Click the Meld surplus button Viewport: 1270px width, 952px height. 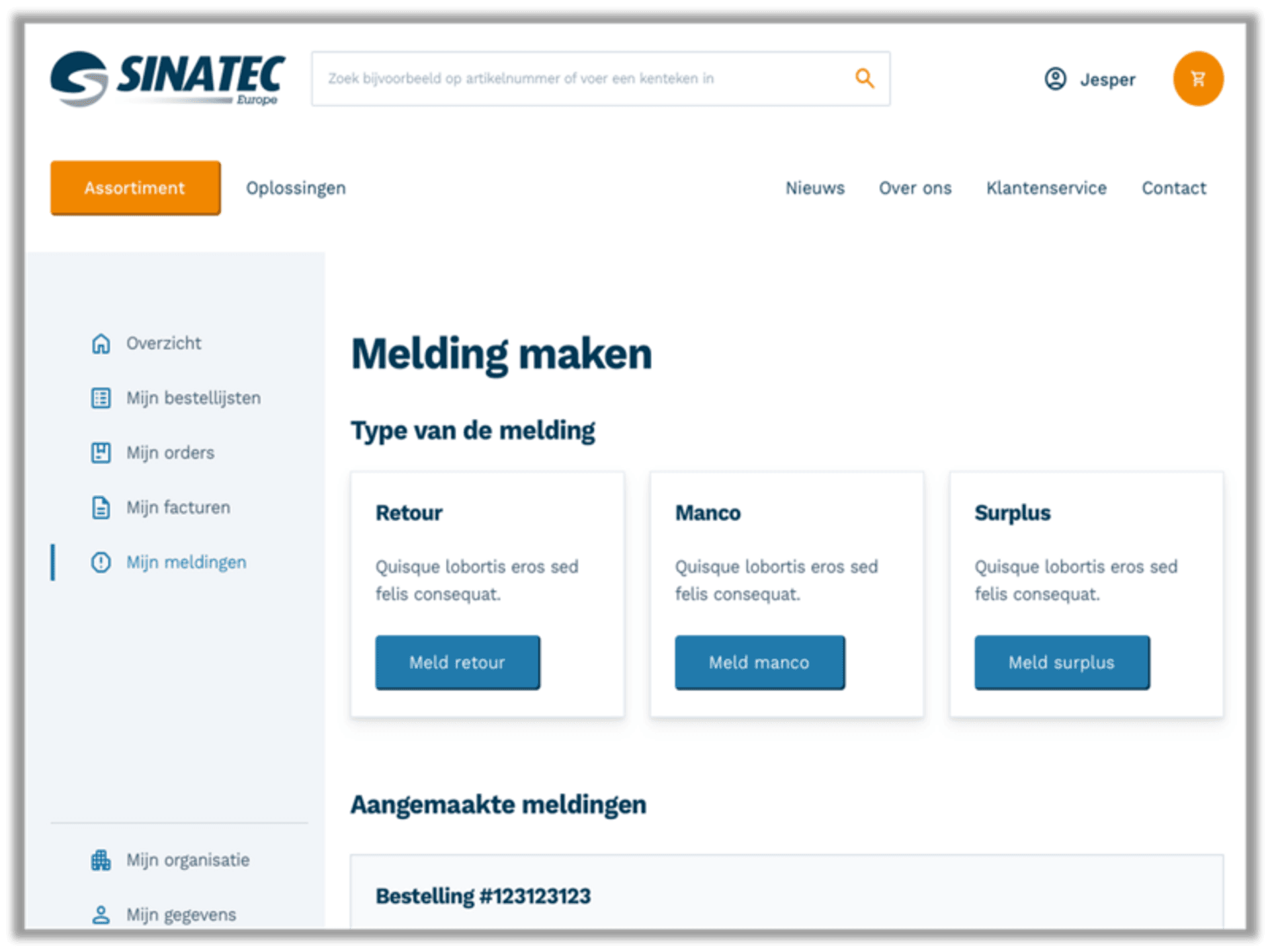point(1062,662)
